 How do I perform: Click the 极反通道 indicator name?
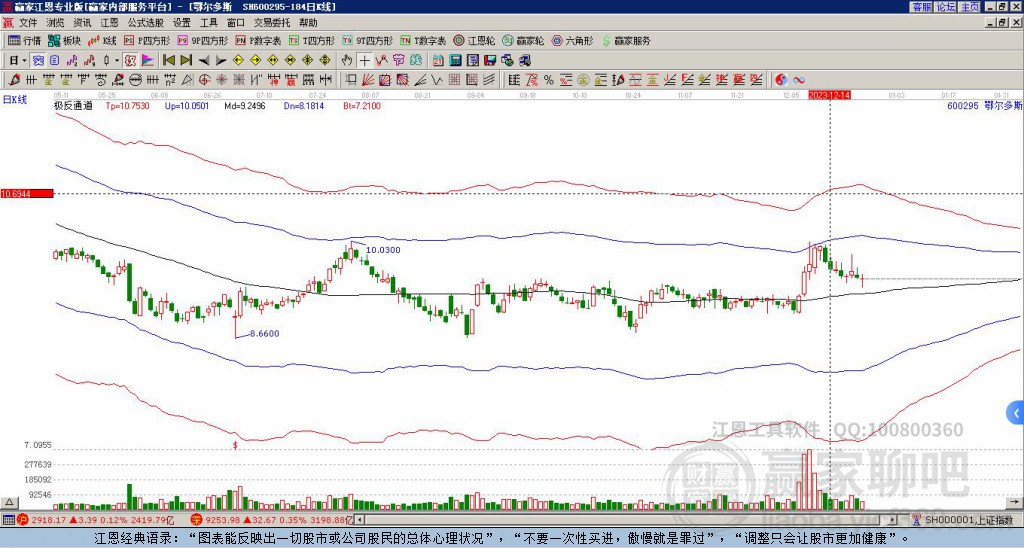pos(73,106)
